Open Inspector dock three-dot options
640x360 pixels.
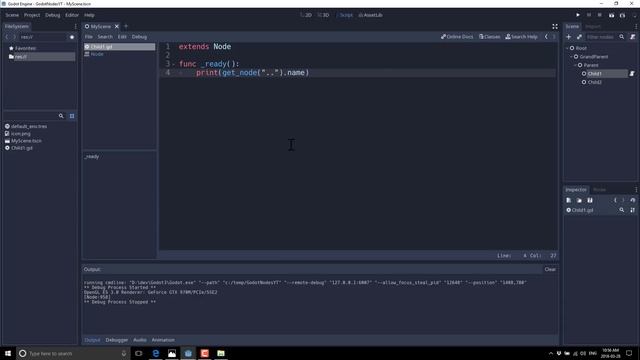pyautogui.click(x=636, y=190)
